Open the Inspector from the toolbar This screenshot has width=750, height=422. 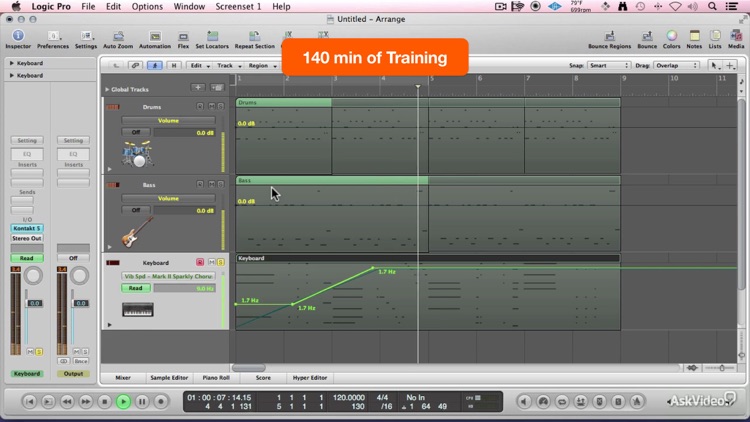click(x=18, y=39)
